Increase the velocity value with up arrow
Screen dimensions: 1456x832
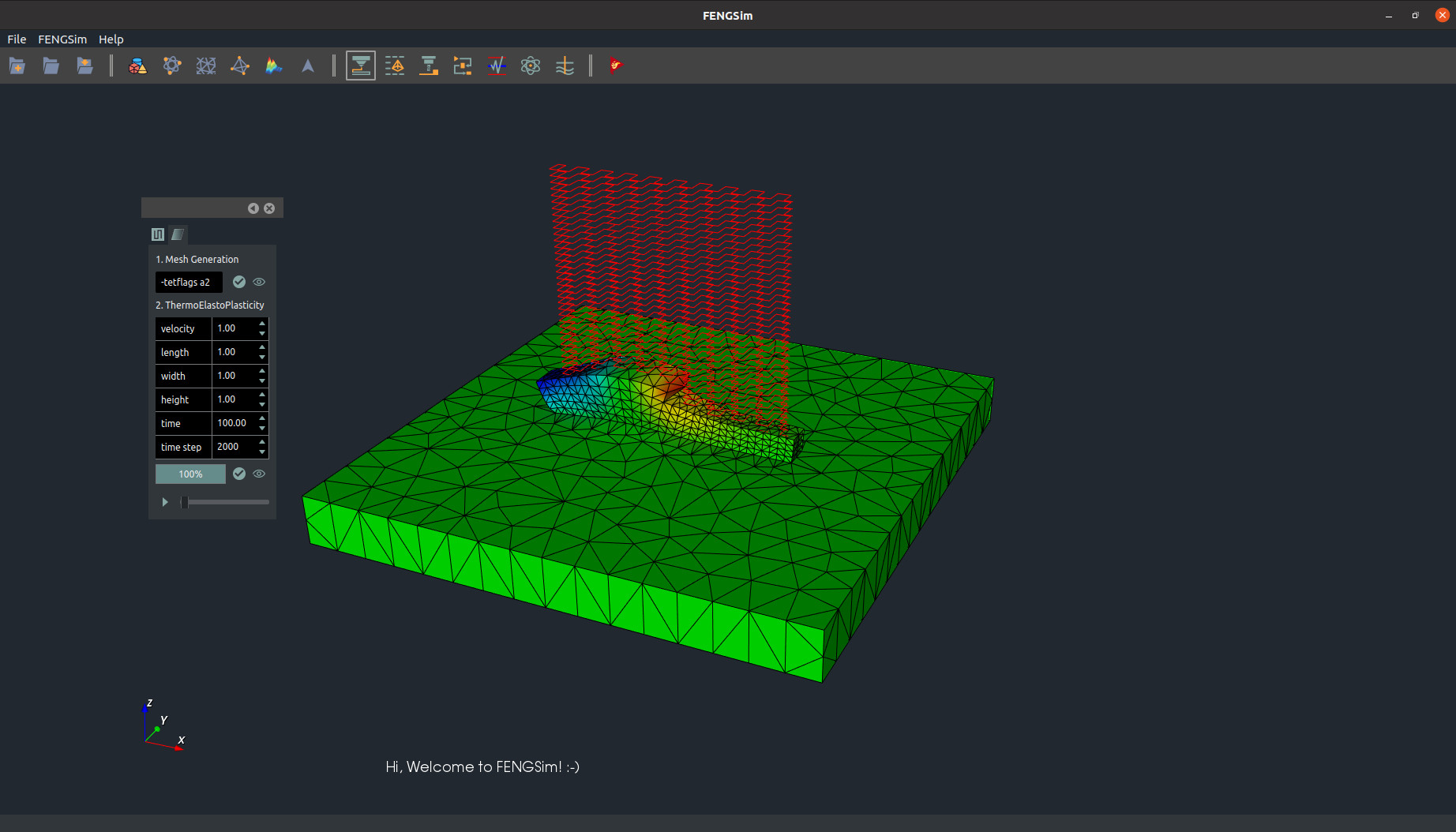tap(262, 324)
